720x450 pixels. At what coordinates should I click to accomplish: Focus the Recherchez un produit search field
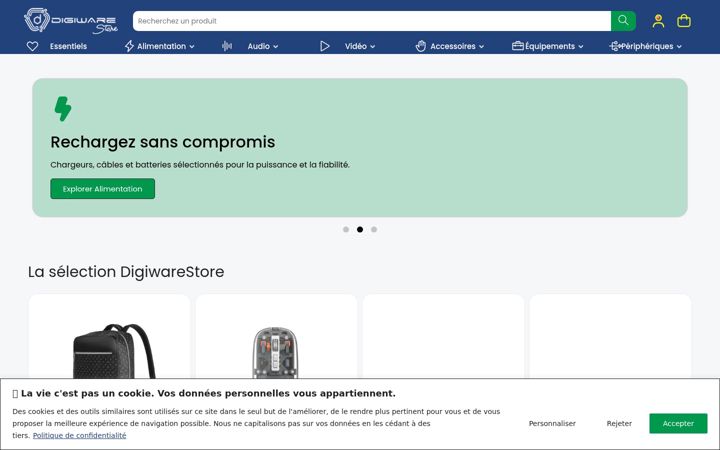[372, 21]
